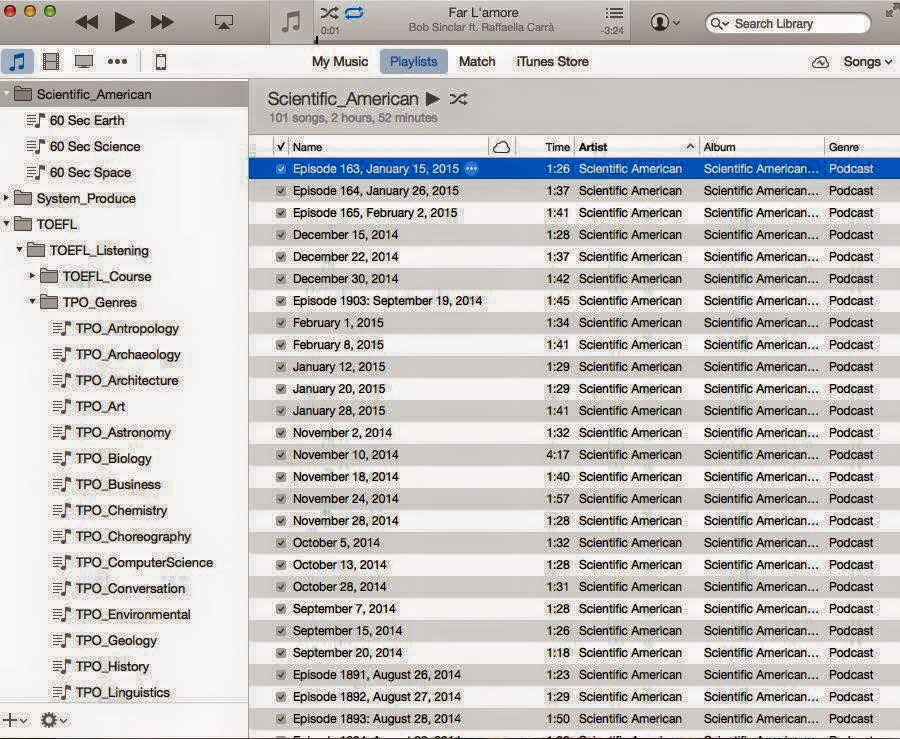Uncheck the November 10, 2014 episode
The width and height of the screenshot is (900, 739).
pyautogui.click(x=281, y=455)
